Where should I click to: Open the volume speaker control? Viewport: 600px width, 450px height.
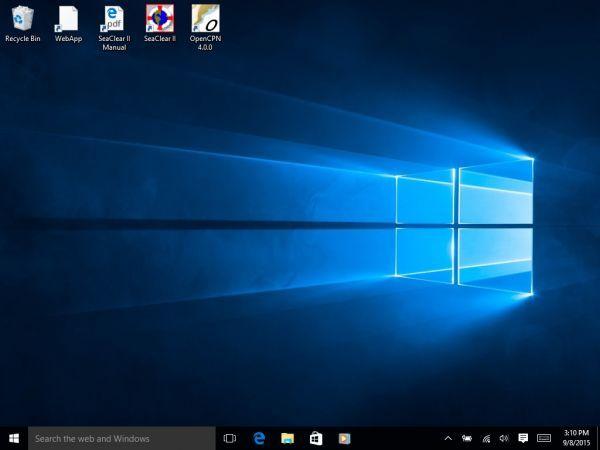(504, 438)
